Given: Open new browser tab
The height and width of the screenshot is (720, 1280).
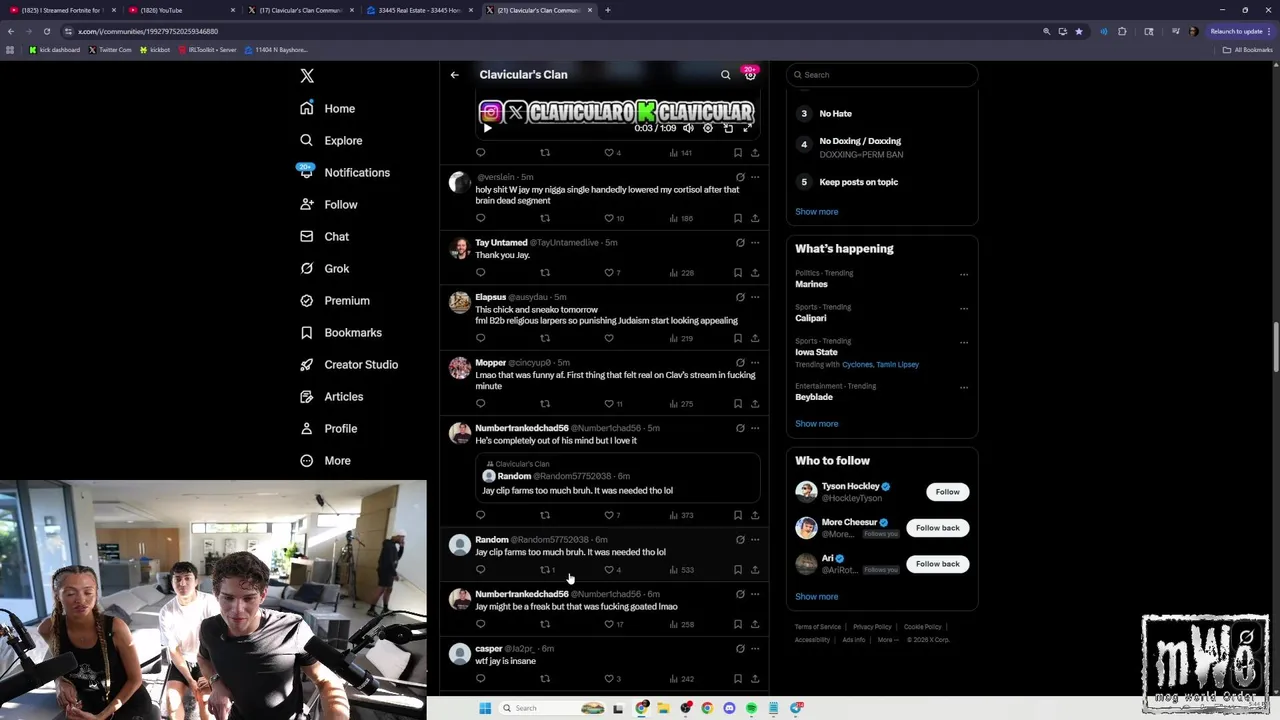Looking at the screenshot, I should (x=608, y=10).
